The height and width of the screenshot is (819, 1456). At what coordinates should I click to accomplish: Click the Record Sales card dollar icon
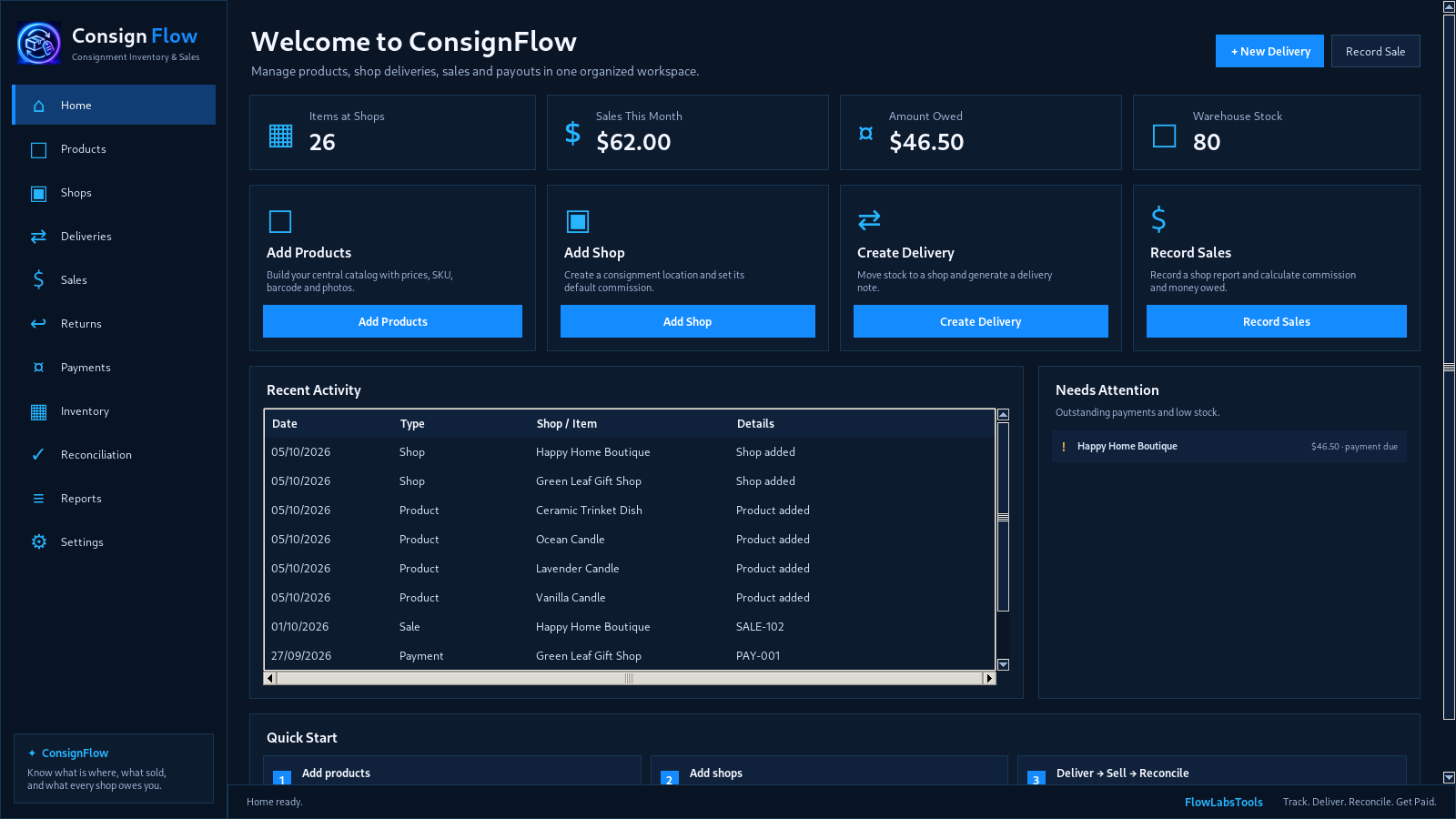(1158, 219)
